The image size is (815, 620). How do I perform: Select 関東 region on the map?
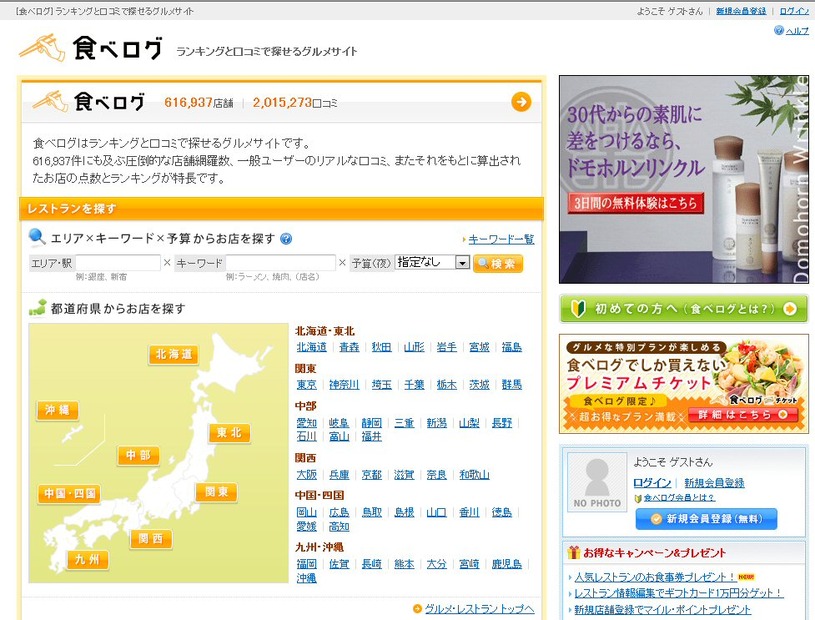pyautogui.click(x=216, y=492)
